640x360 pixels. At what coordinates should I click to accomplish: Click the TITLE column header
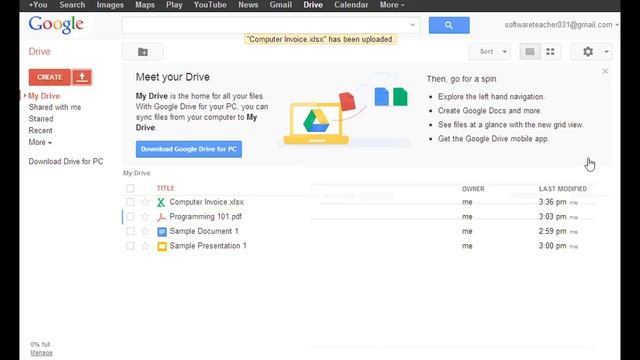point(165,188)
